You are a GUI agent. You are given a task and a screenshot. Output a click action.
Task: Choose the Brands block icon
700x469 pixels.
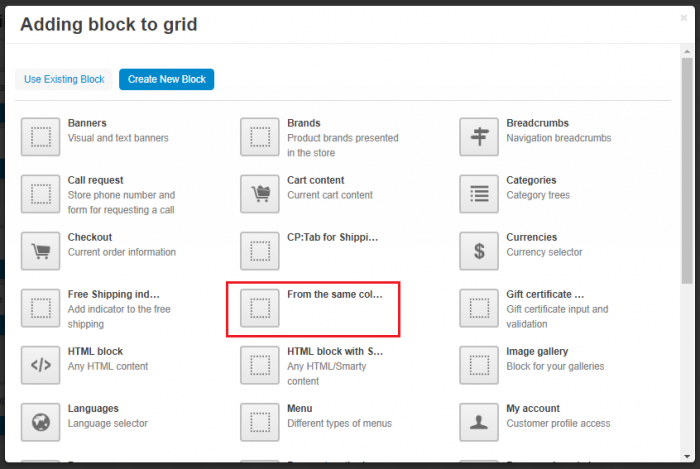click(x=260, y=137)
